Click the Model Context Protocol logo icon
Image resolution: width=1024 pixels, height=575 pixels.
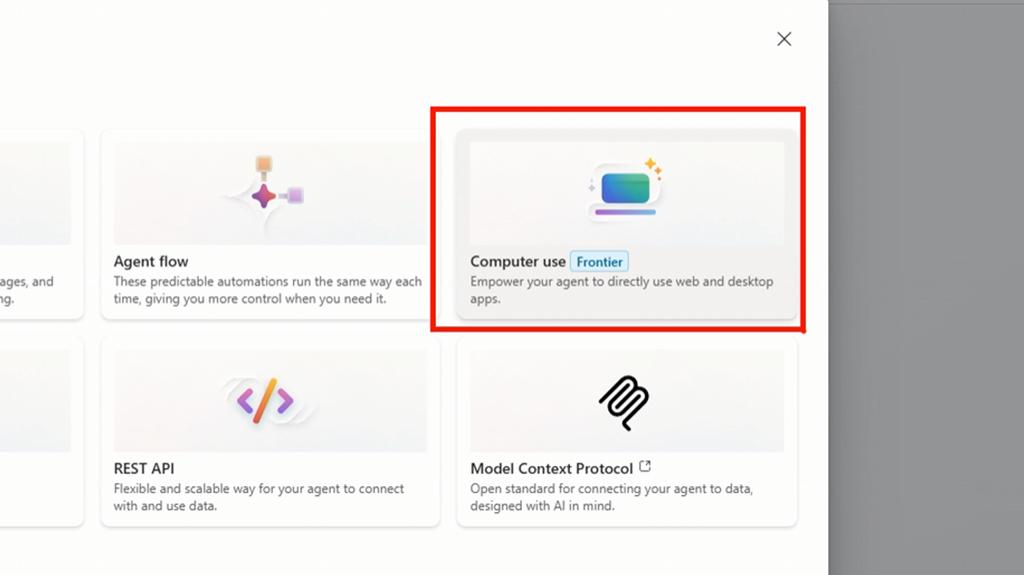tap(624, 402)
